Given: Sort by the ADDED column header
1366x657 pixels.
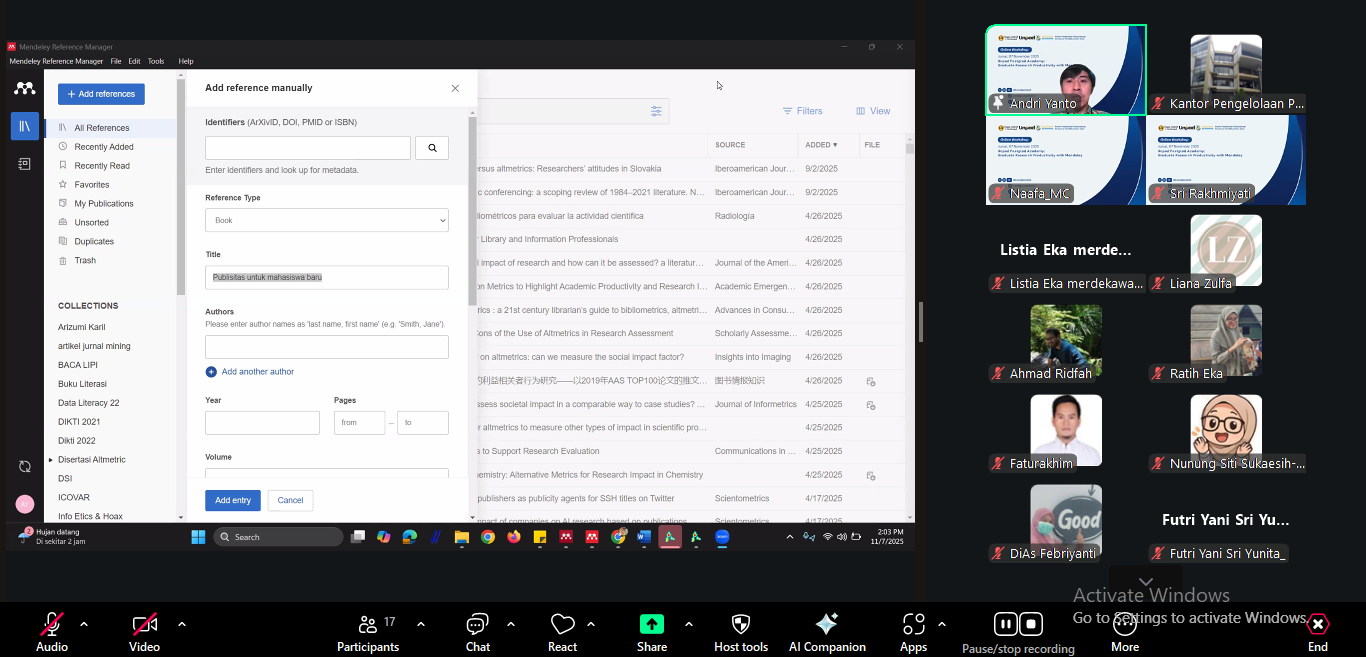Looking at the screenshot, I should point(821,145).
